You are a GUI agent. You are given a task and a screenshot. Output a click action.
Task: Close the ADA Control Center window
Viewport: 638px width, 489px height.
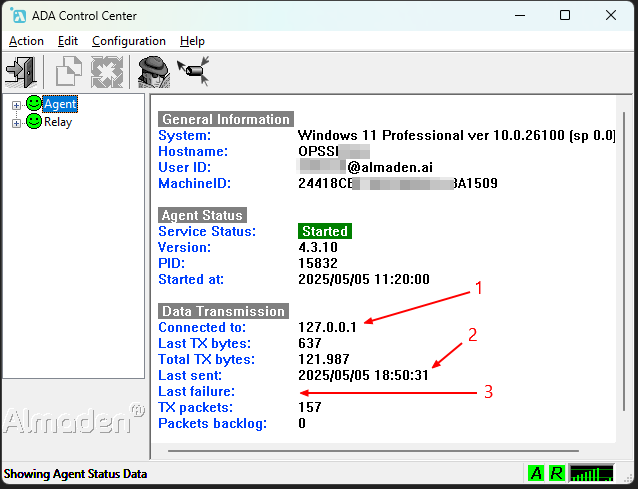tap(611, 15)
